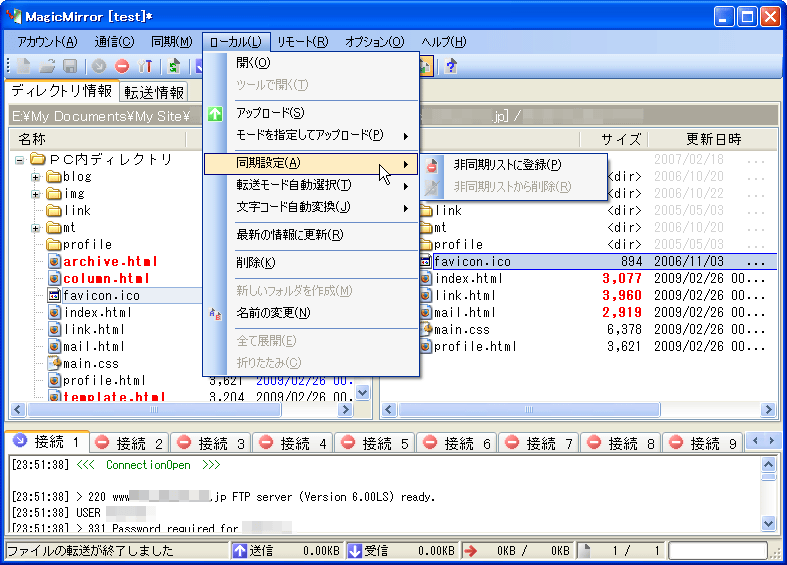
Task: Click the green upload arrow menu icon
Action: point(215,114)
